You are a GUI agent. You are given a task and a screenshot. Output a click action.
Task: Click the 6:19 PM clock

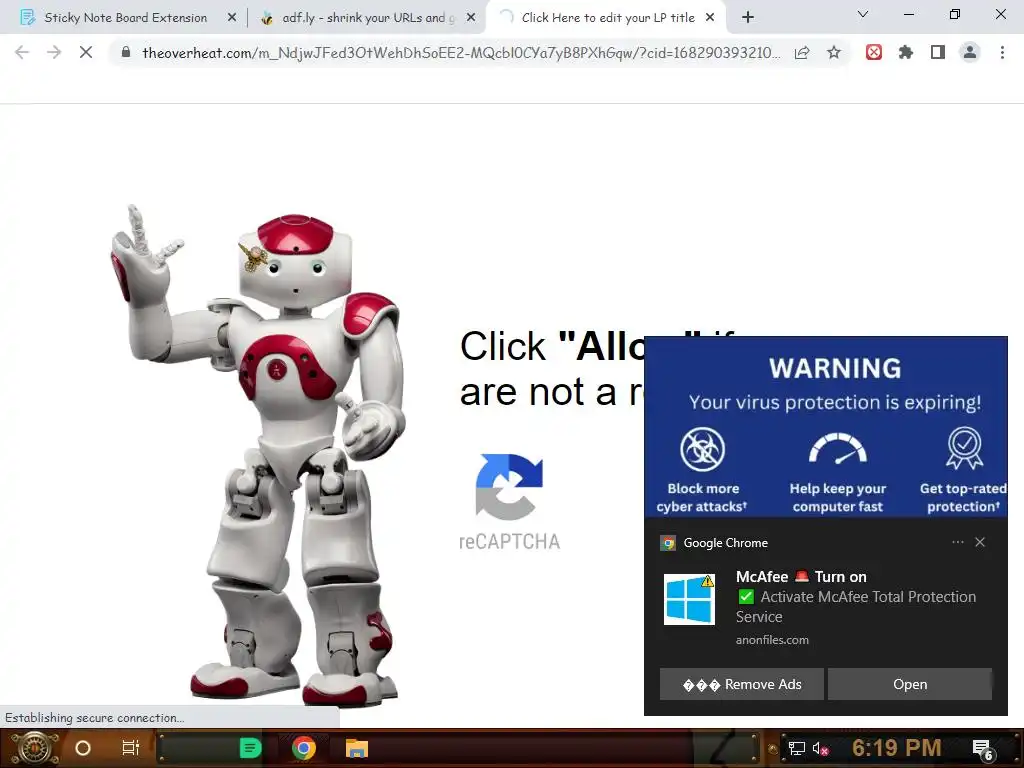[x=896, y=748]
